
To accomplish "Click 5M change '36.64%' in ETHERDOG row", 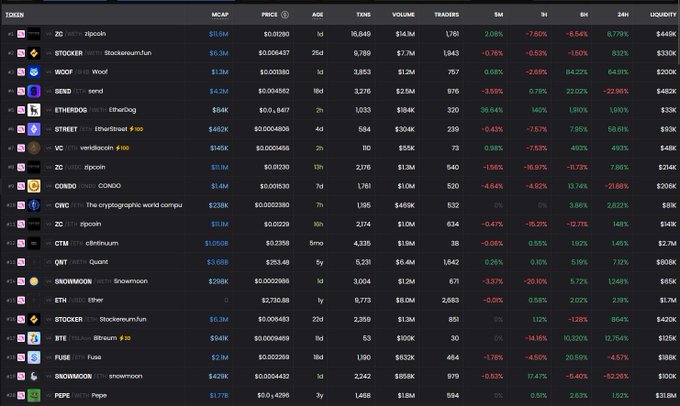I will (x=492, y=110).
